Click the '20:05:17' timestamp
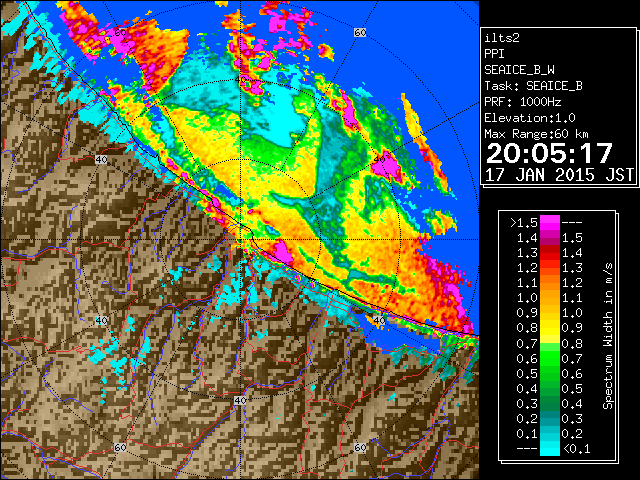 549,153
